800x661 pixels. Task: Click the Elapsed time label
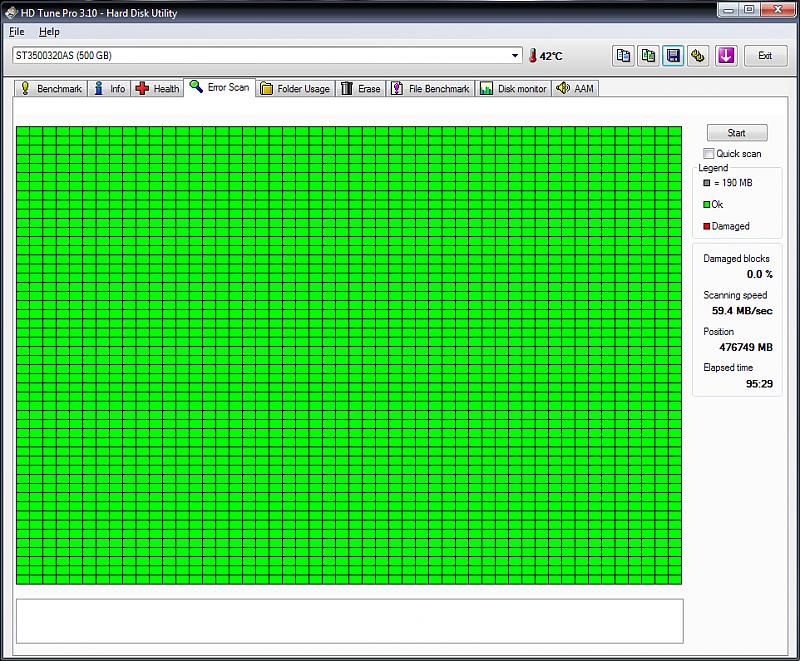pos(728,367)
